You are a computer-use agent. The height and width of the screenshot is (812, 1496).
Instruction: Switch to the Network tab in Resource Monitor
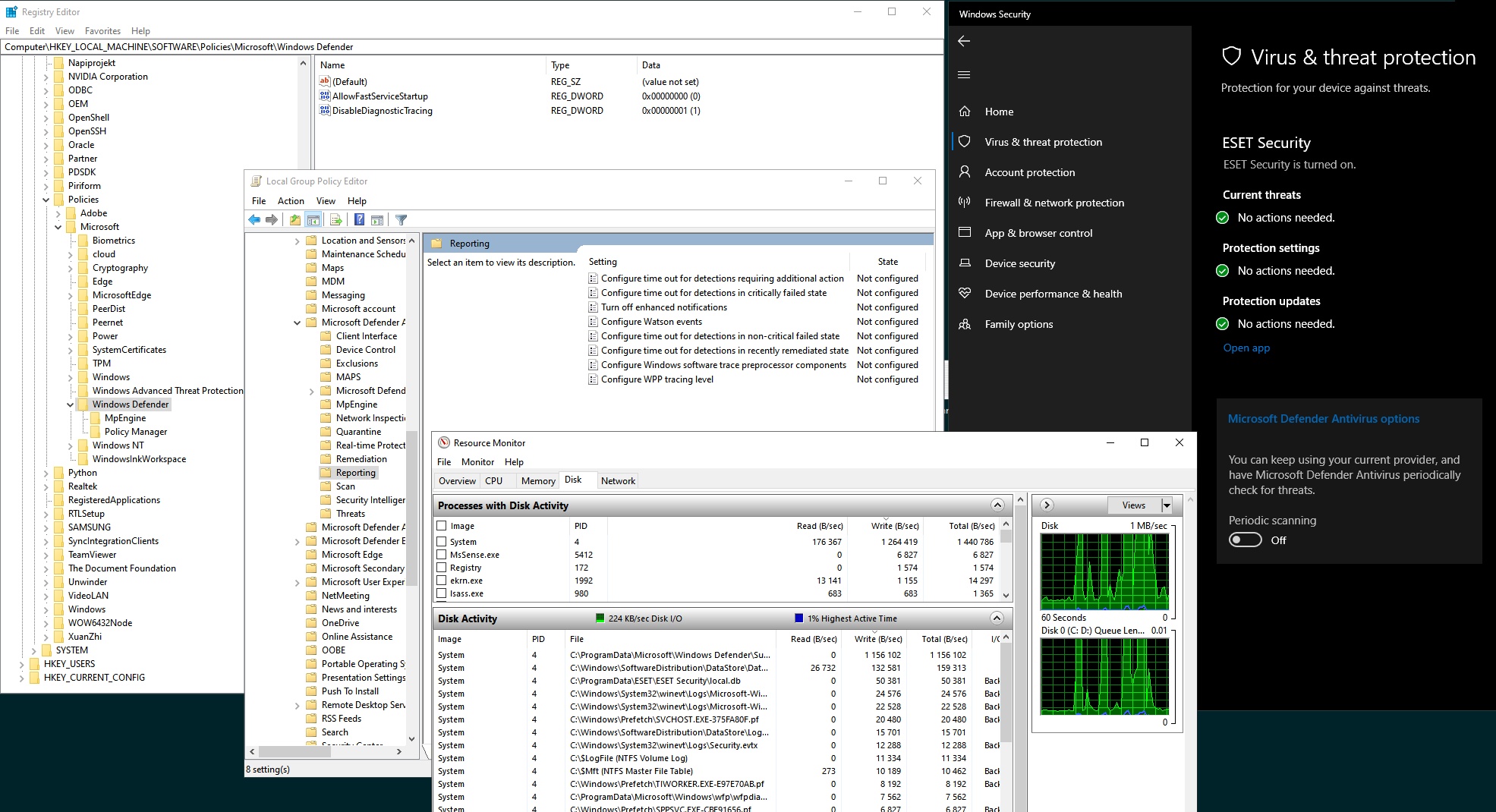pos(618,480)
